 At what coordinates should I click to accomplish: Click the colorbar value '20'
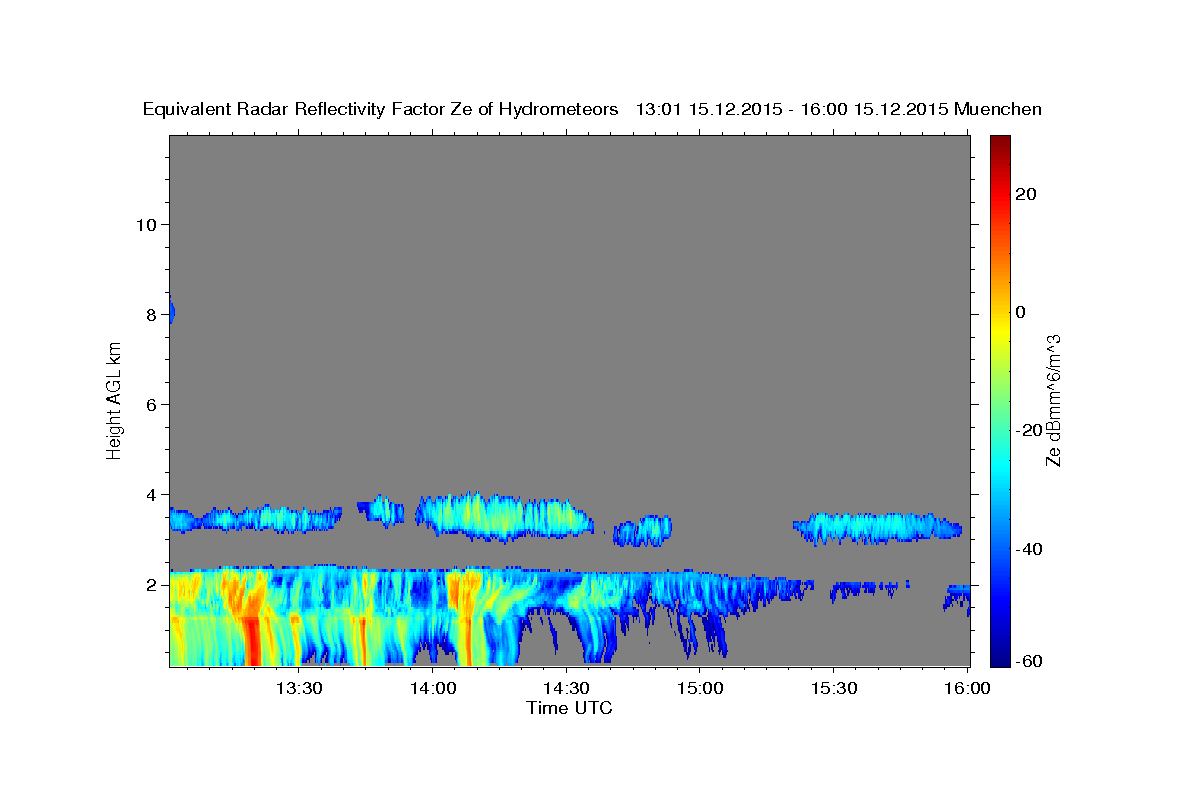coord(1026,194)
